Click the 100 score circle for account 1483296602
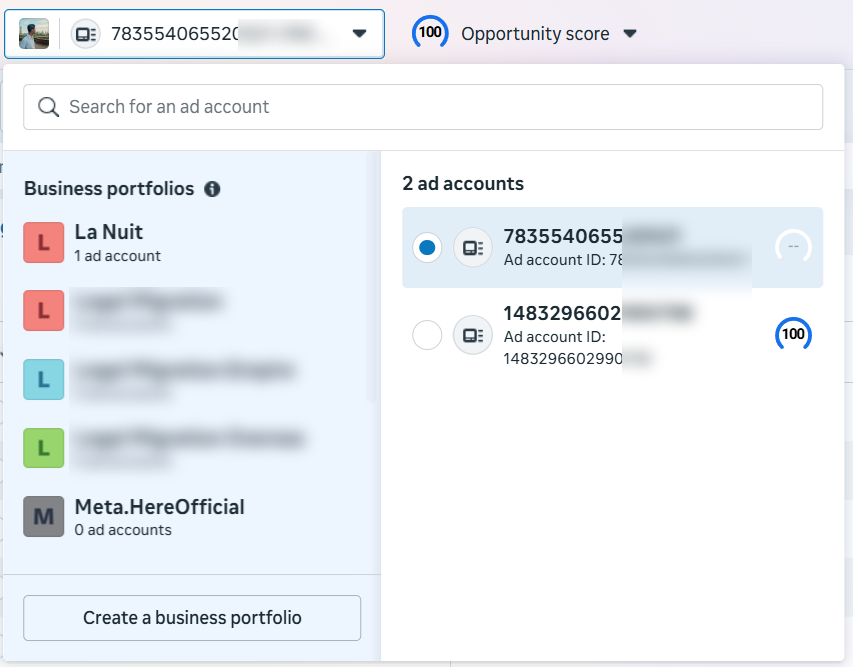853x667 pixels. (x=793, y=334)
